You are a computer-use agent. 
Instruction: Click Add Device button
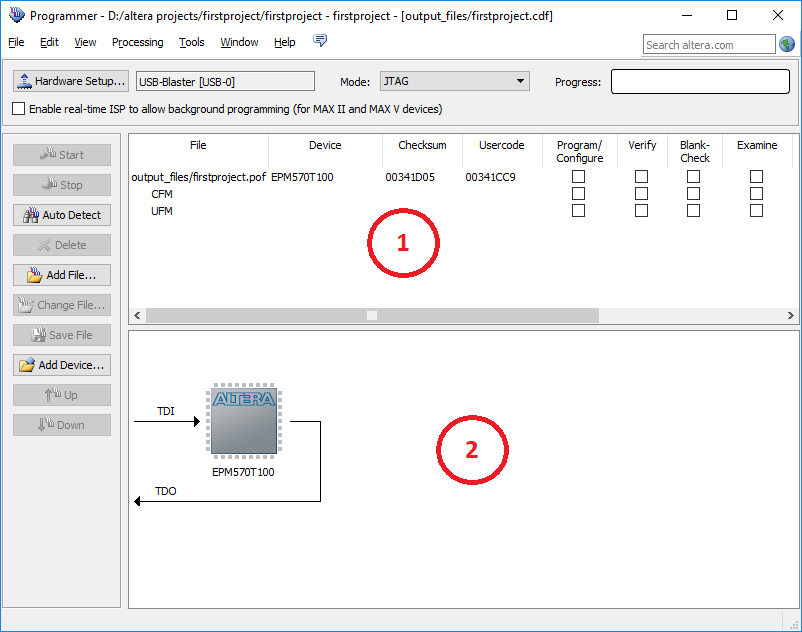[62, 365]
